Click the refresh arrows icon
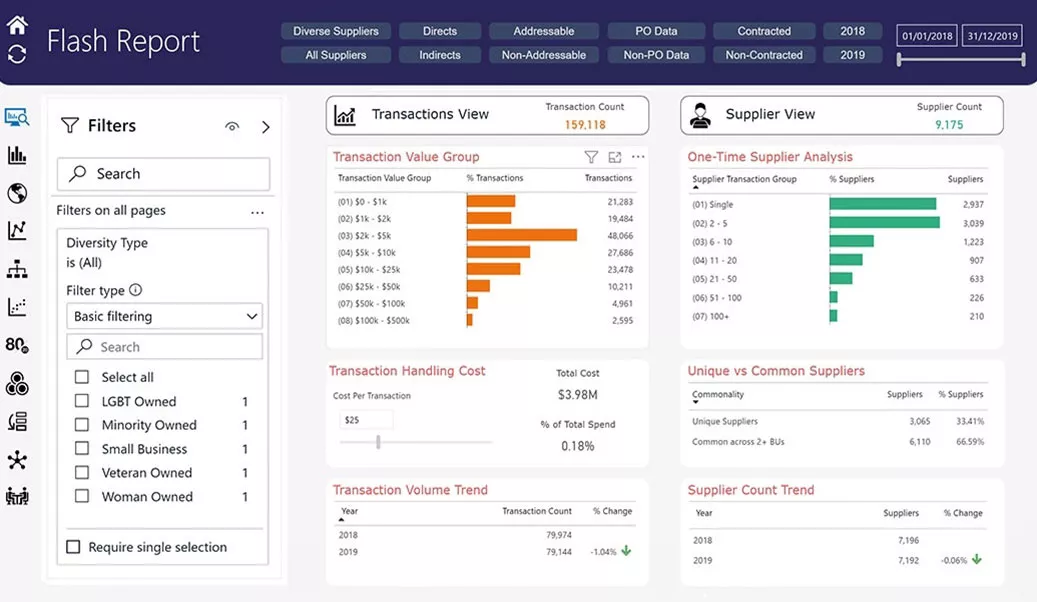This screenshot has height=602, width=1037. 17,54
